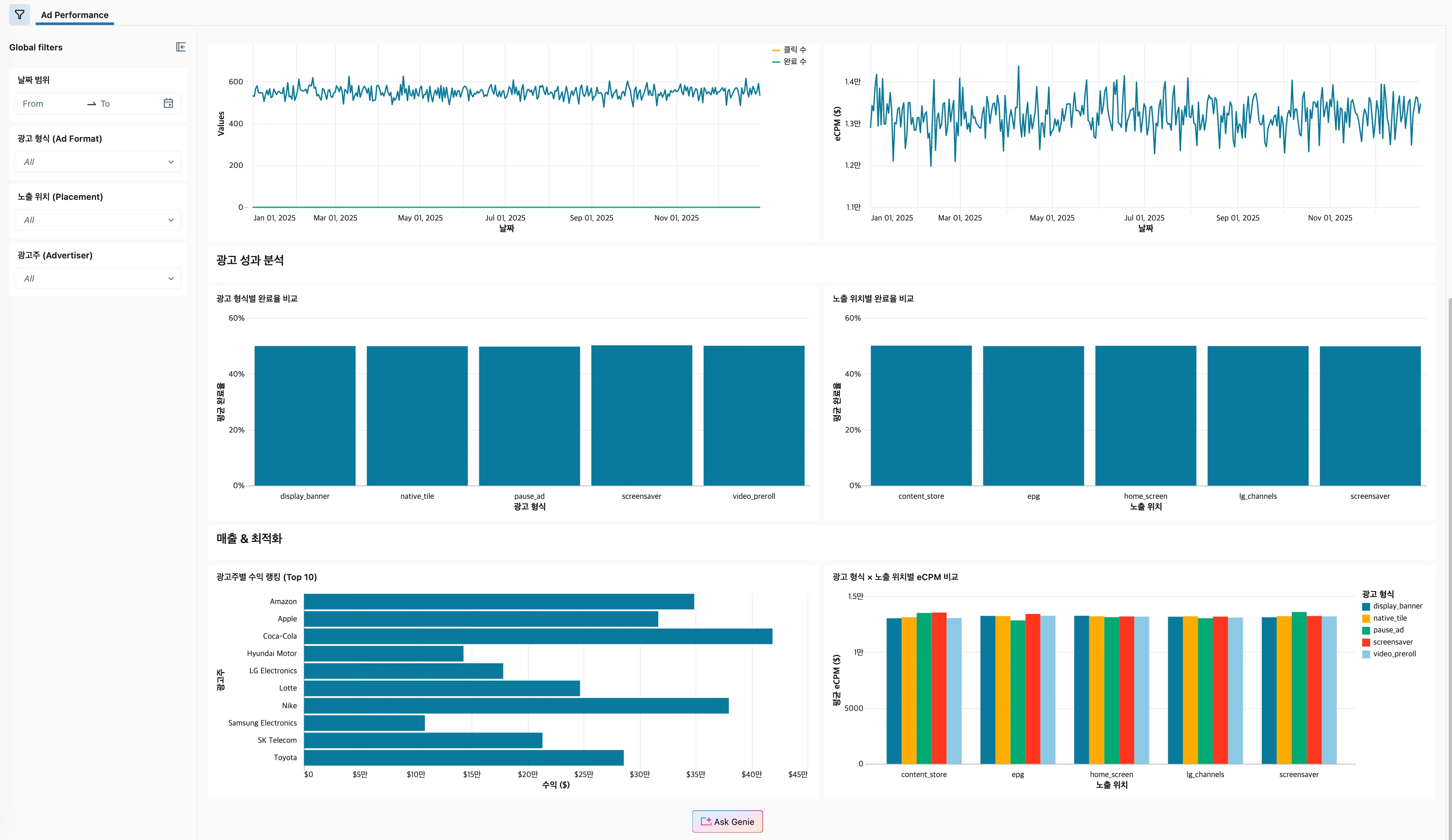Click 광고 형식 × 노출 위치별 eCPM 비교 title

pos(895,577)
